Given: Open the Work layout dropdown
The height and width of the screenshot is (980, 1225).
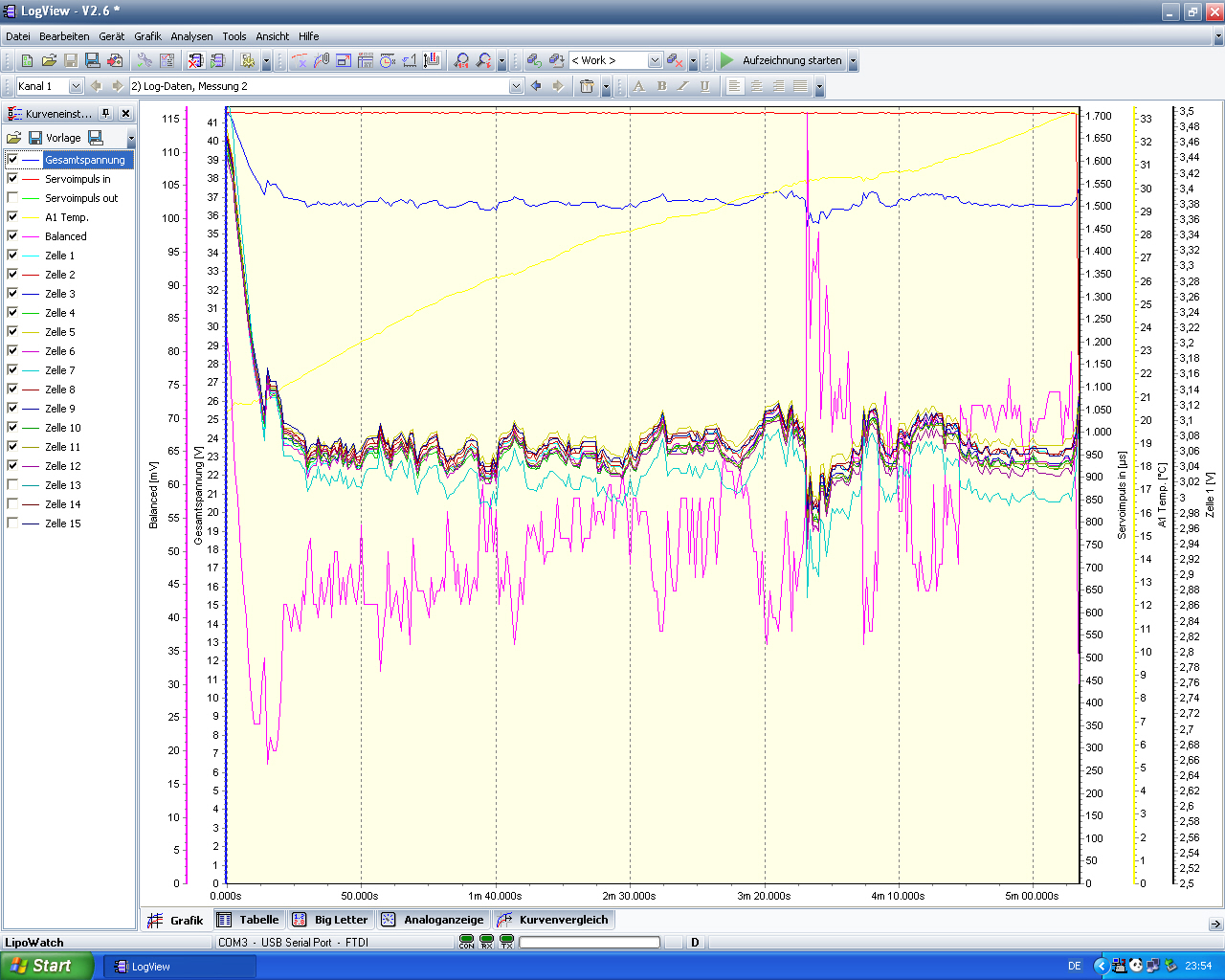Looking at the screenshot, I should 655,60.
